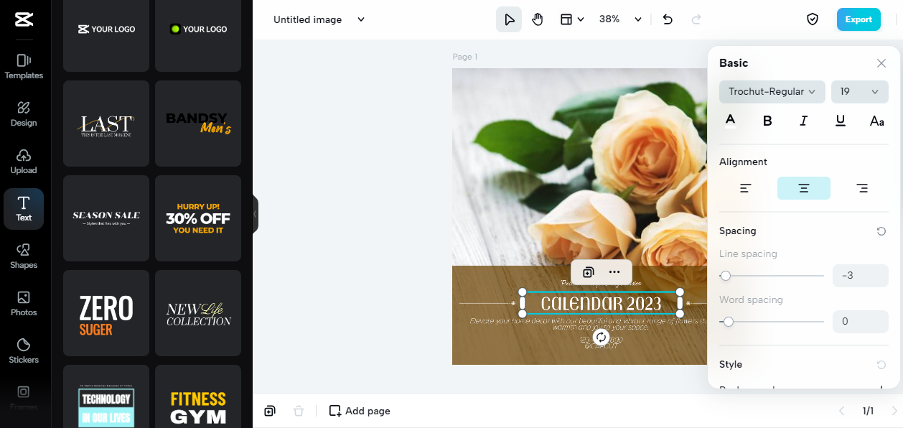Activate the hand pan tool
904x428 pixels.
pyautogui.click(x=537, y=20)
